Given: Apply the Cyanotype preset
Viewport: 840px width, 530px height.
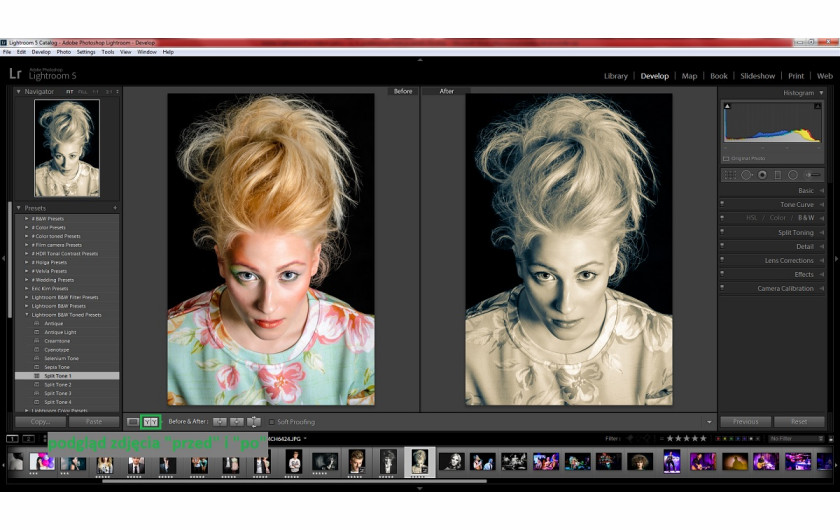Looking at the screenshot, I should [x=57, y=349].
